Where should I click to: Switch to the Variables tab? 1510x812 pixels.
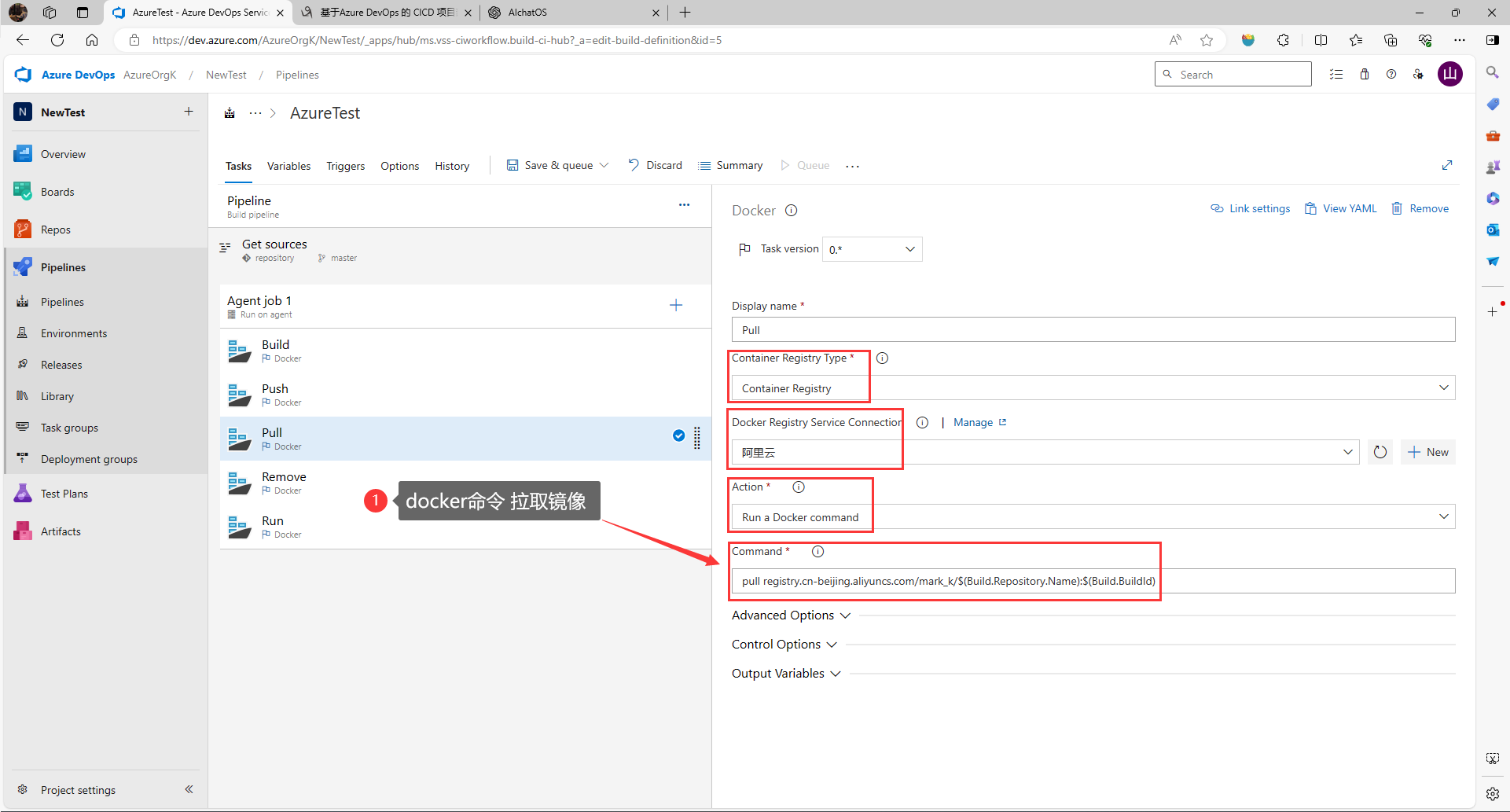[x=288, y=166]
